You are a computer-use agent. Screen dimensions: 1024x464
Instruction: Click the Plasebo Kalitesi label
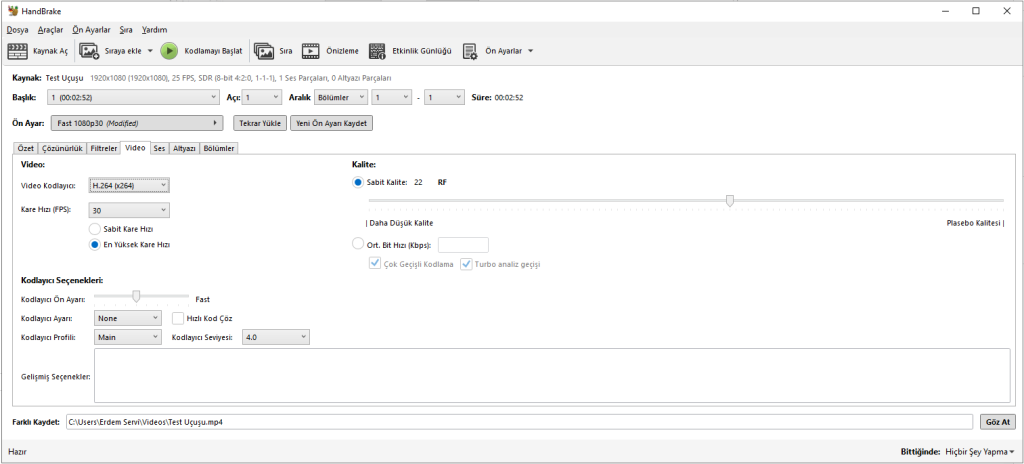point(975,223)
